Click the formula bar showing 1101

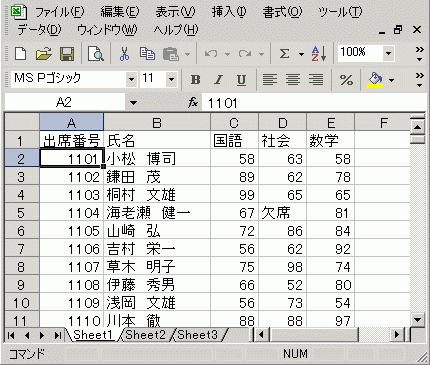coord(315,103)
